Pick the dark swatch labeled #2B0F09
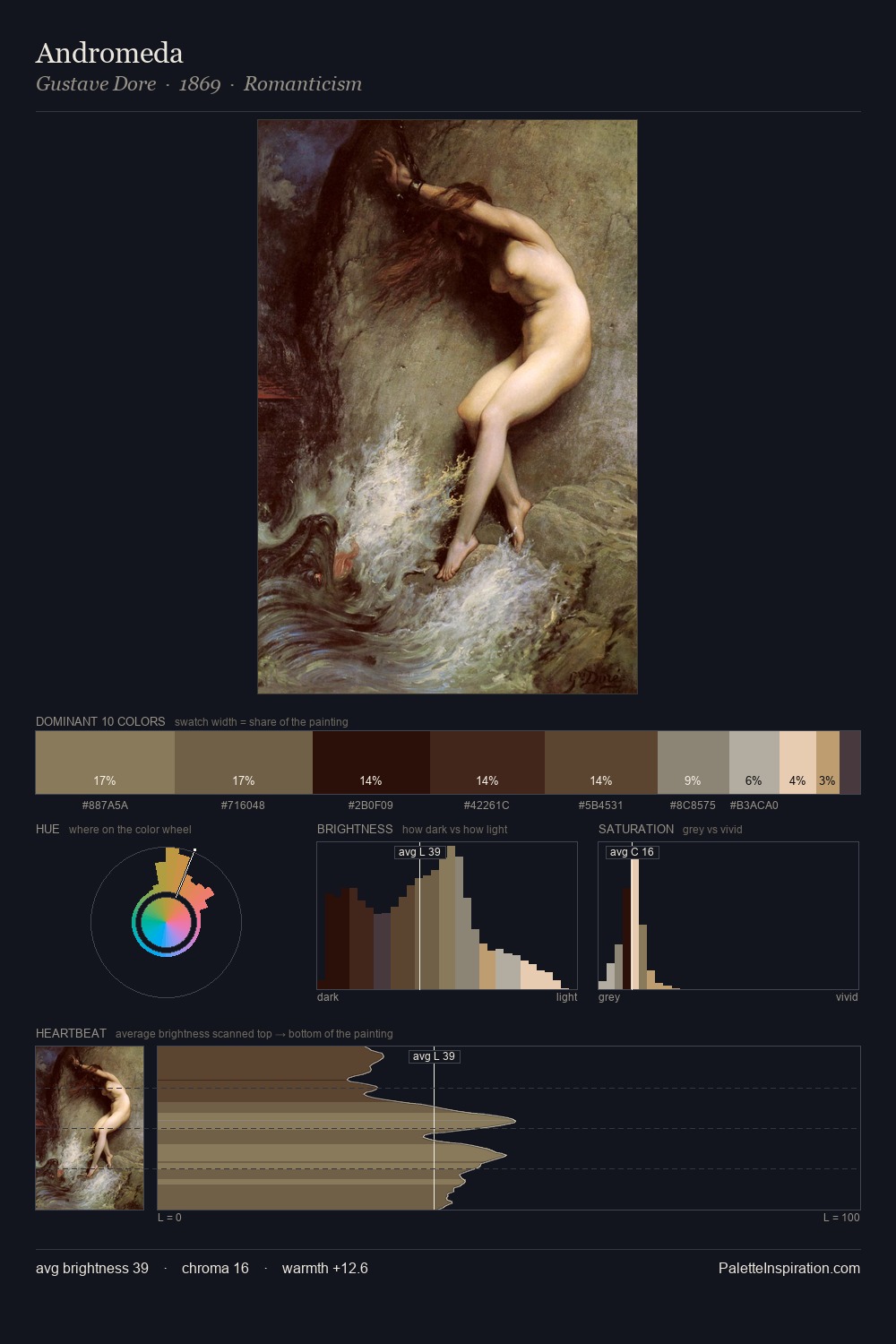 (371, 762)
